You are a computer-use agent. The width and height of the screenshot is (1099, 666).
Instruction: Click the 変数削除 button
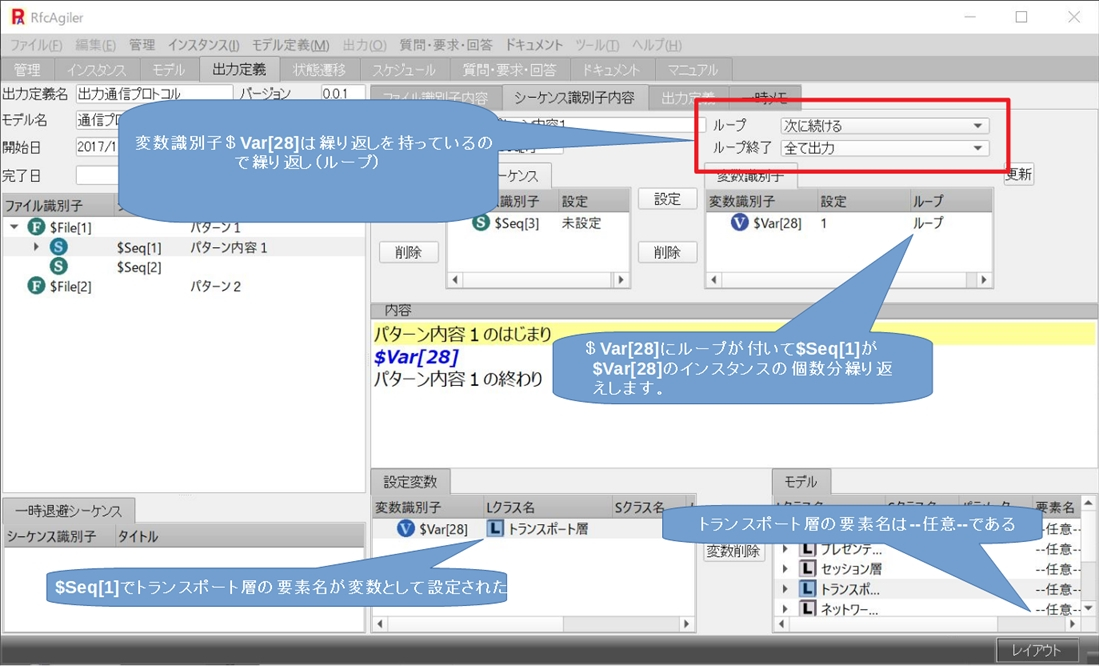732,551
